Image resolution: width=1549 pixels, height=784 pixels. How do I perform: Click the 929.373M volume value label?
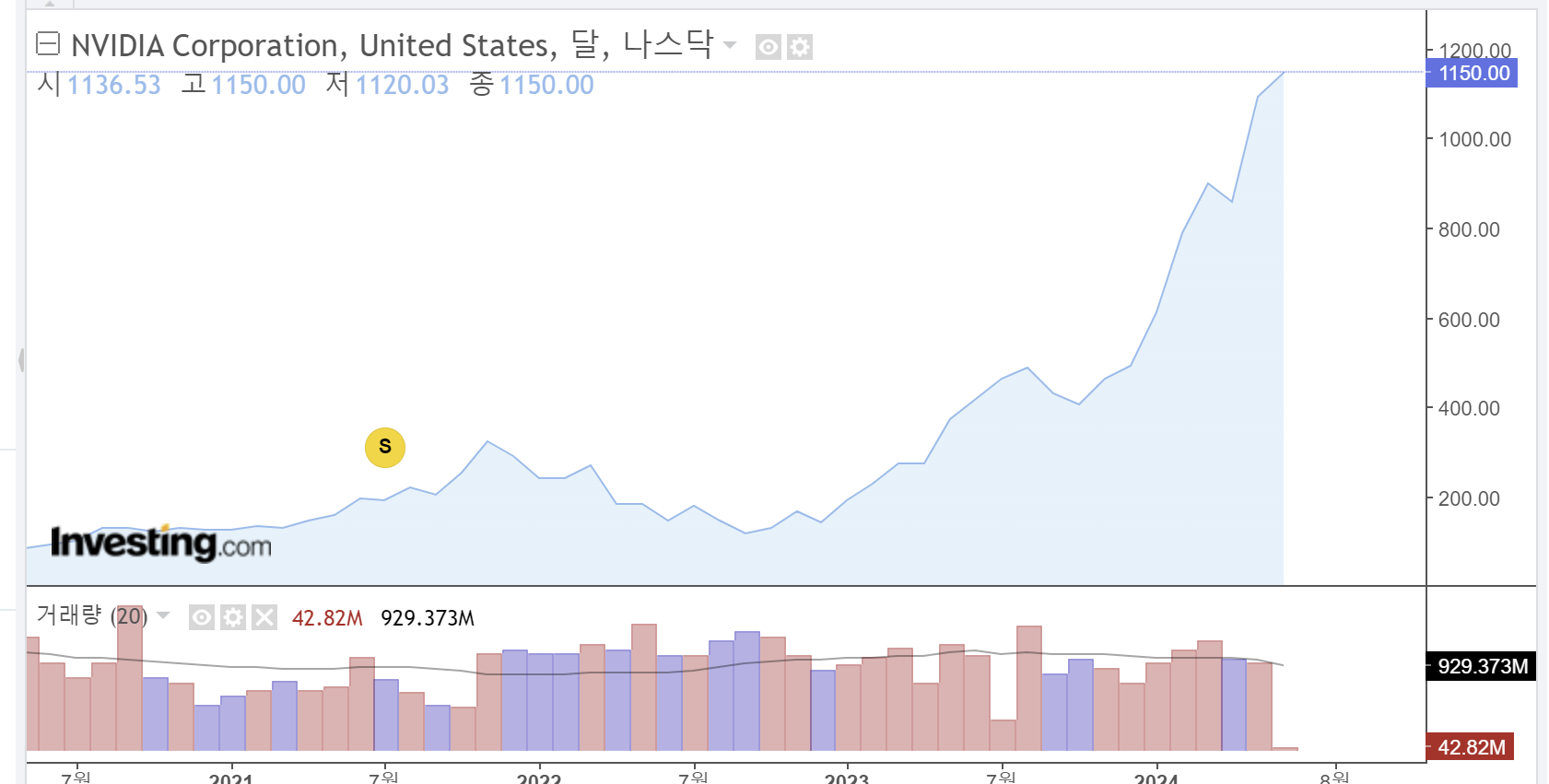[428, 618]
